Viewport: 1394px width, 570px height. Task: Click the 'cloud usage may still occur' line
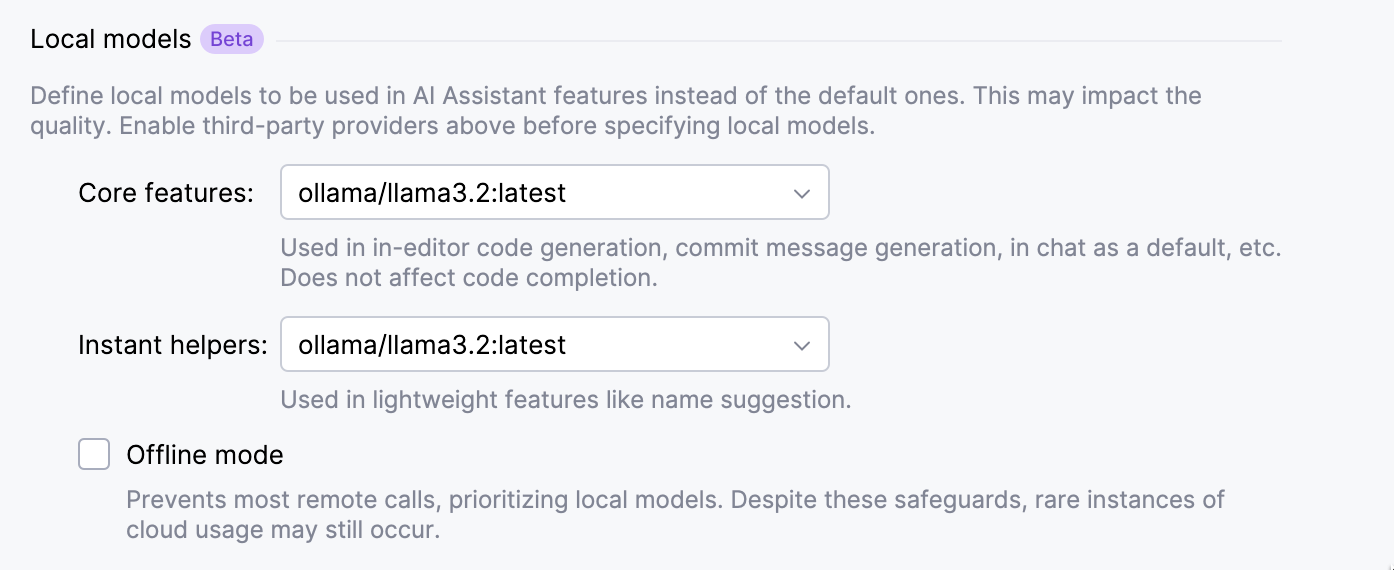coord(283,530)
